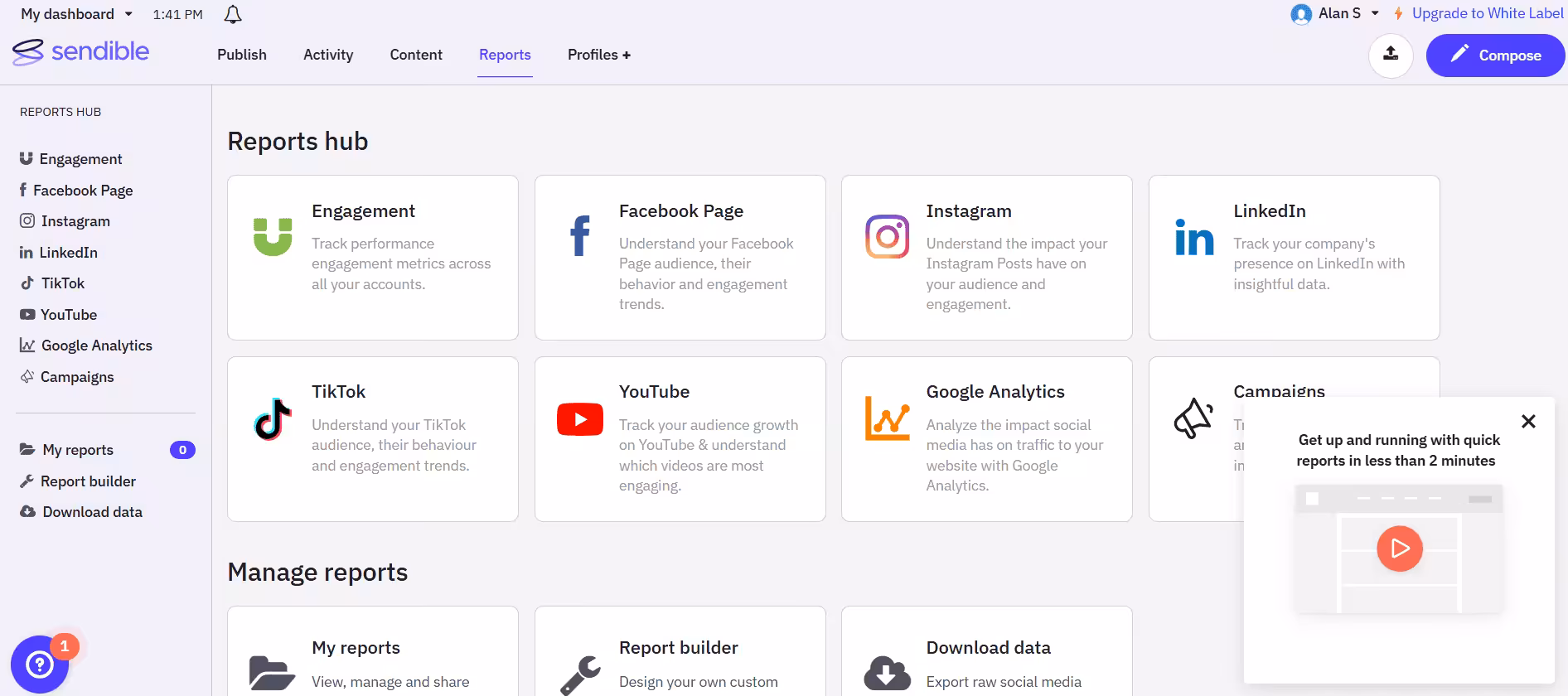Open the Report builder card title
This screenshot has height=696, width=1568.
[678, 647]
